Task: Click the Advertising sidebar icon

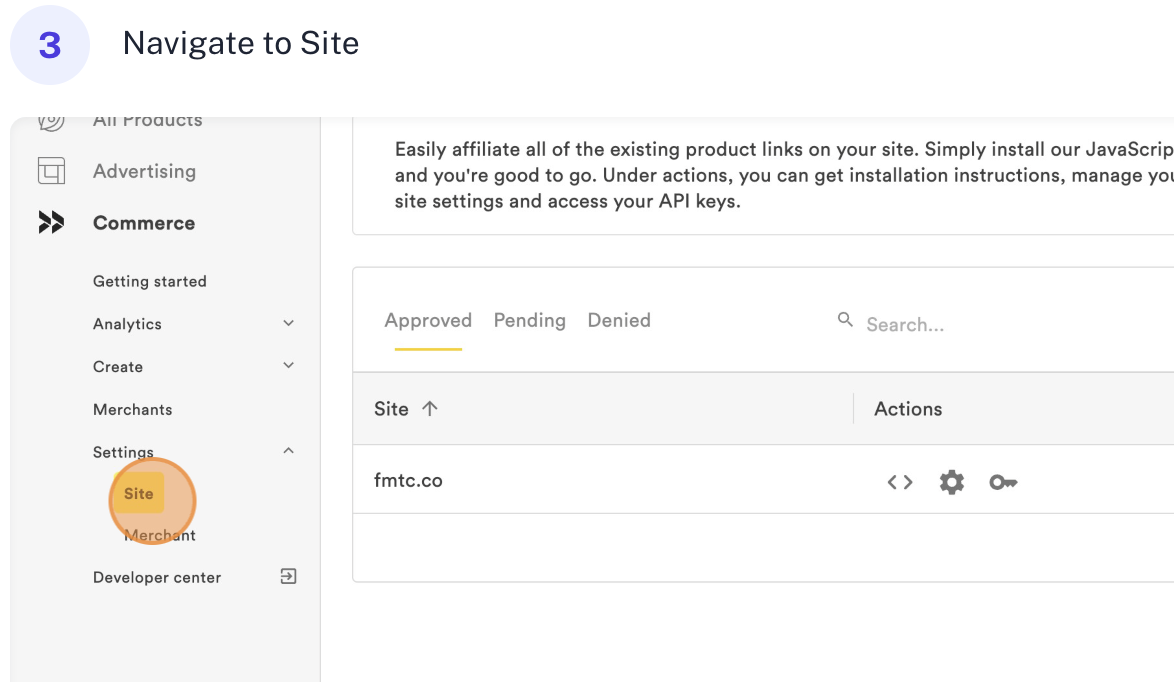Action: pos(51,171)
